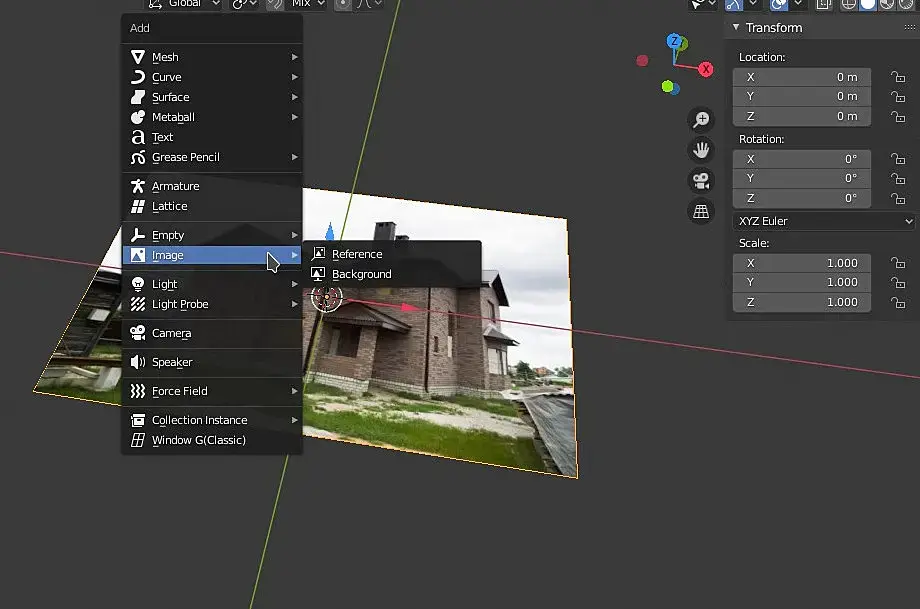The height and width of the screenshot is (609, 920).
Task: Choose Reference from Image submenu
Action: coord(357,254)
